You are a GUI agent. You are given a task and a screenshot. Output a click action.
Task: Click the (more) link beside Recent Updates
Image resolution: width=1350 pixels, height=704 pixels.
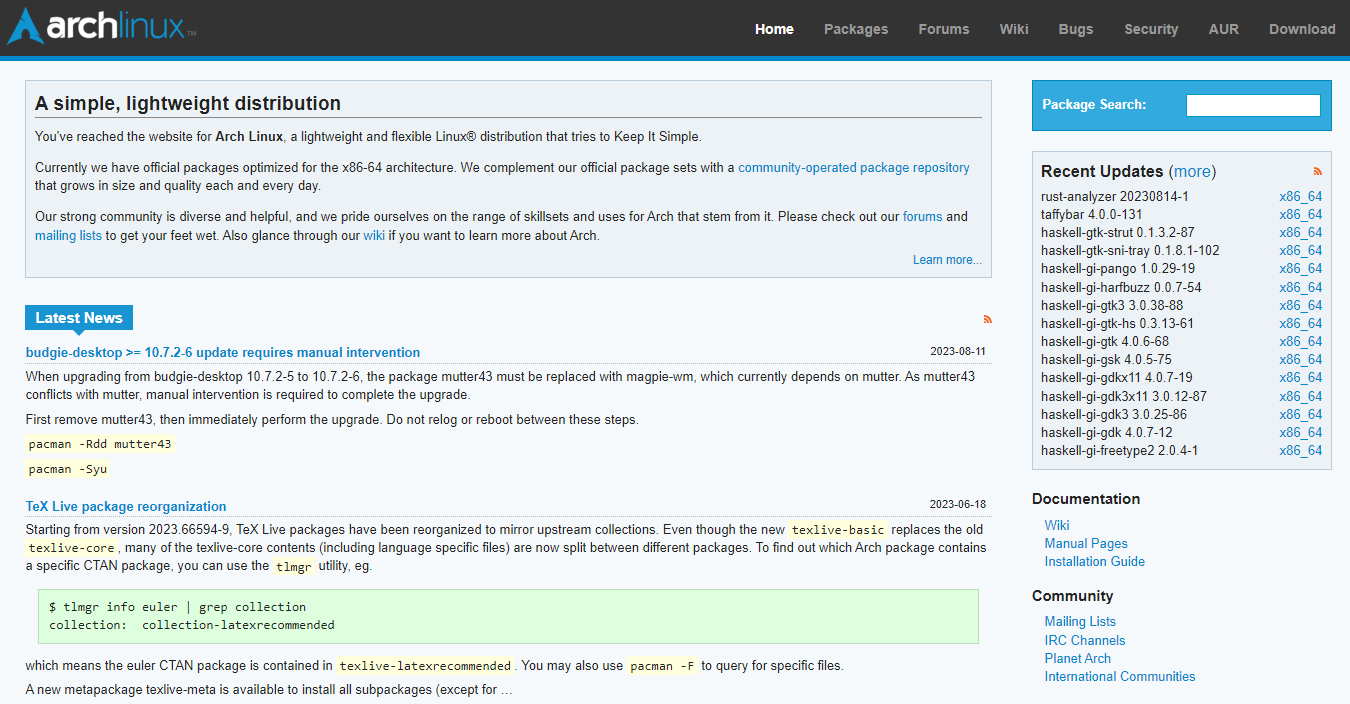click(x=1192, y=172)
